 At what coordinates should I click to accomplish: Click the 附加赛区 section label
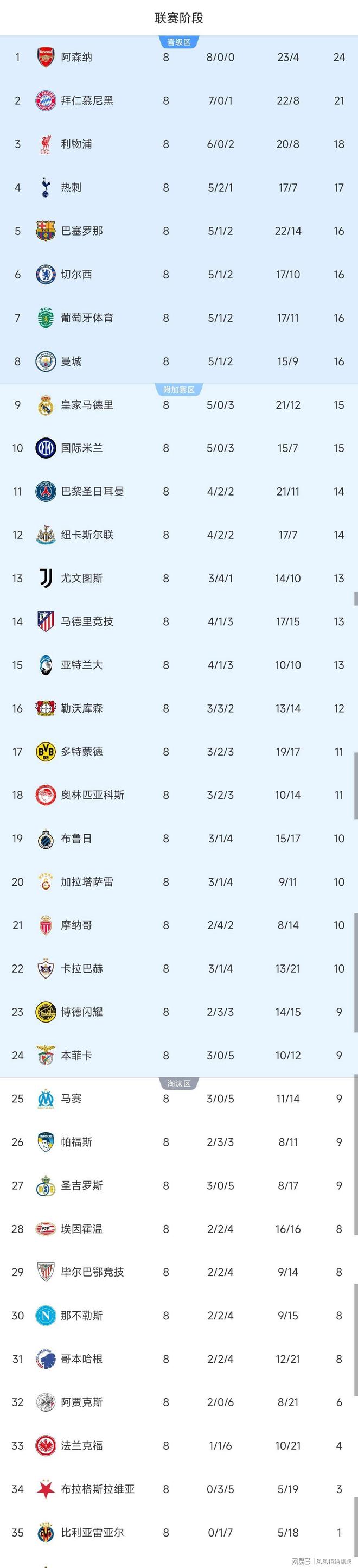pos(179,390)
